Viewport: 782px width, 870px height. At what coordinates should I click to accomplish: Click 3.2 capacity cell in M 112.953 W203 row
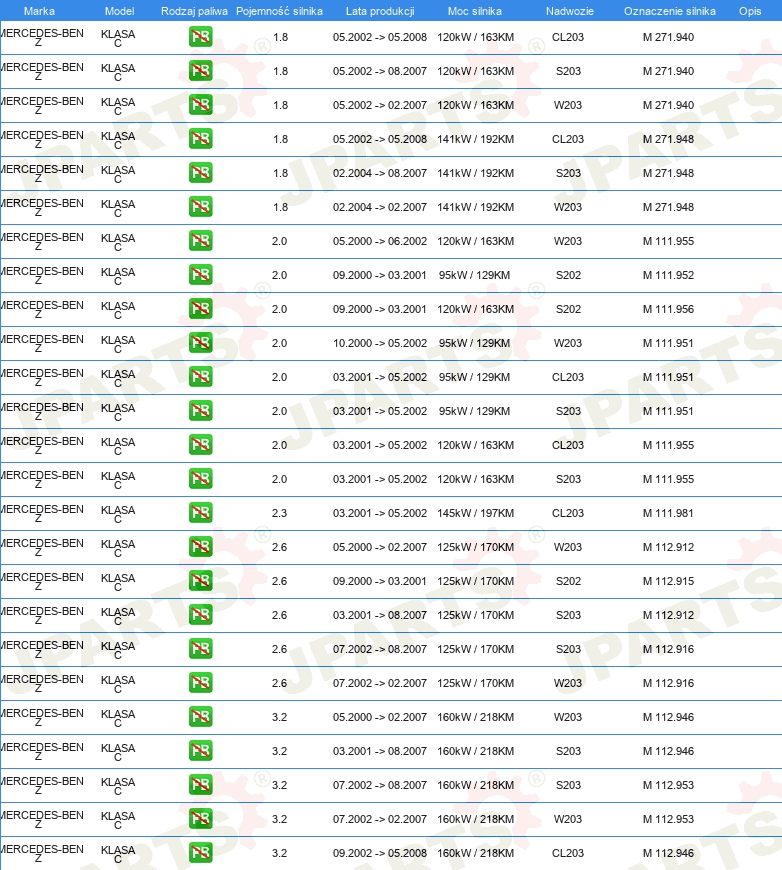click(x=279, y=819)
